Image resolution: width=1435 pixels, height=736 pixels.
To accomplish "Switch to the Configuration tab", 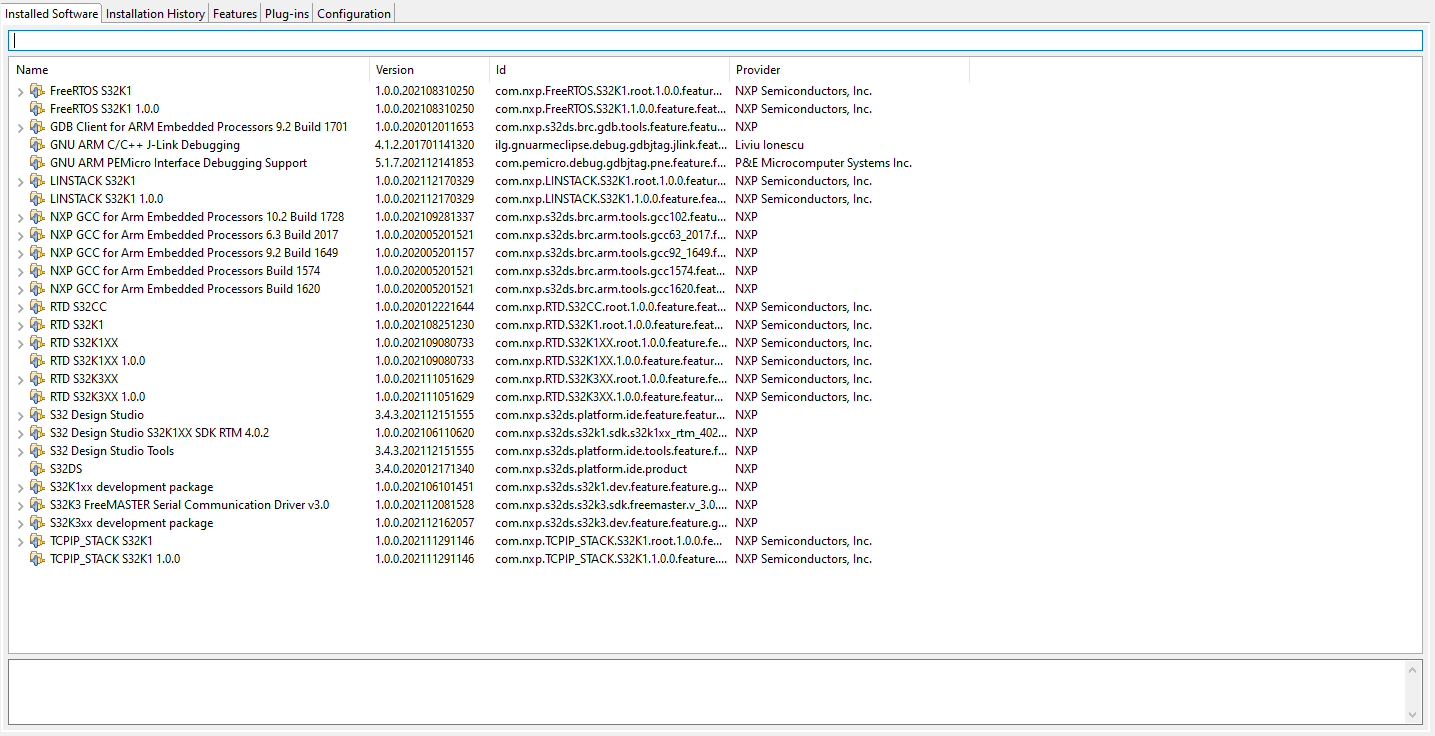I will 353,13.
